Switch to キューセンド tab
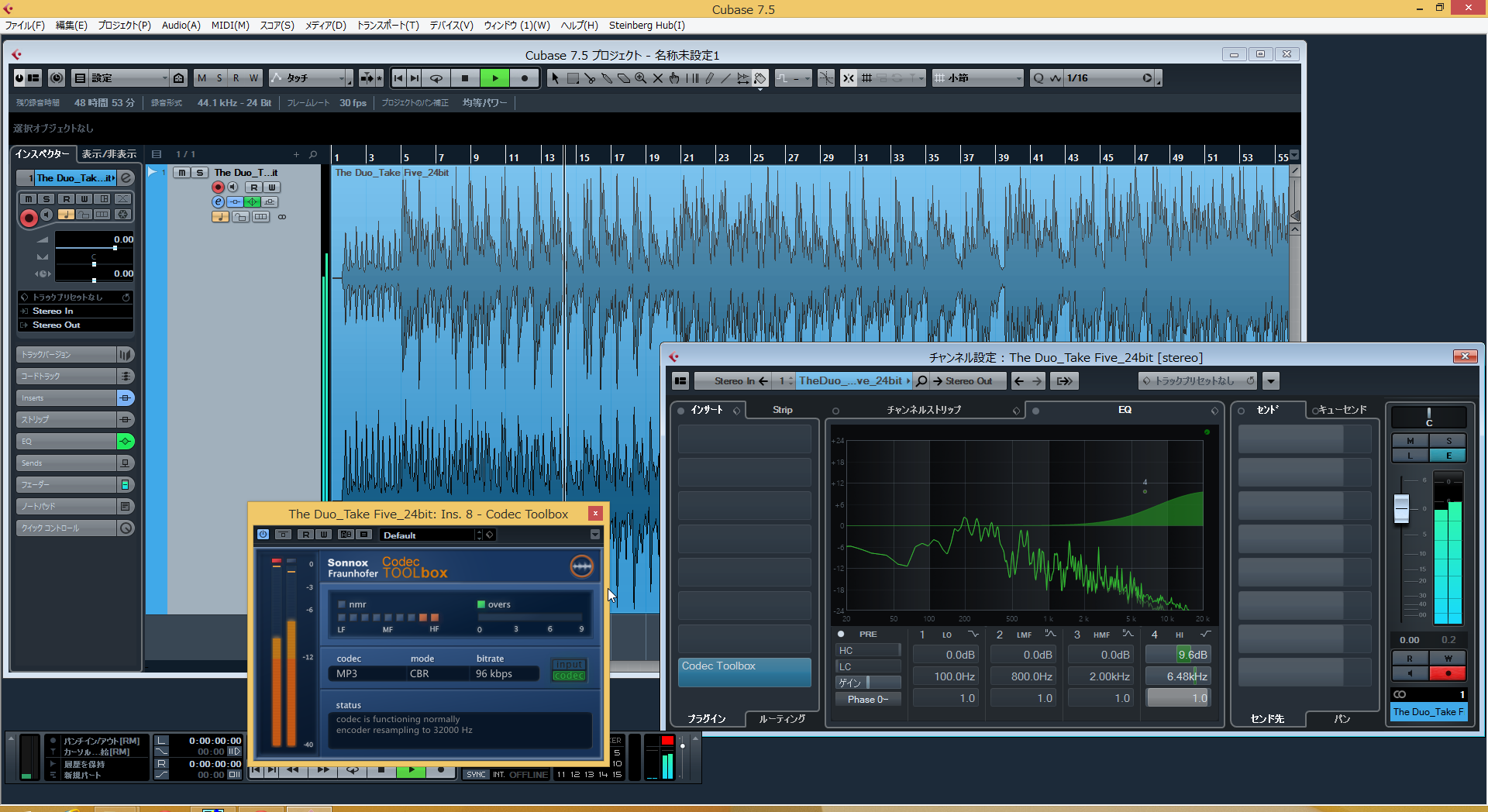The image size is (1488, 812). coord(1341,410)
